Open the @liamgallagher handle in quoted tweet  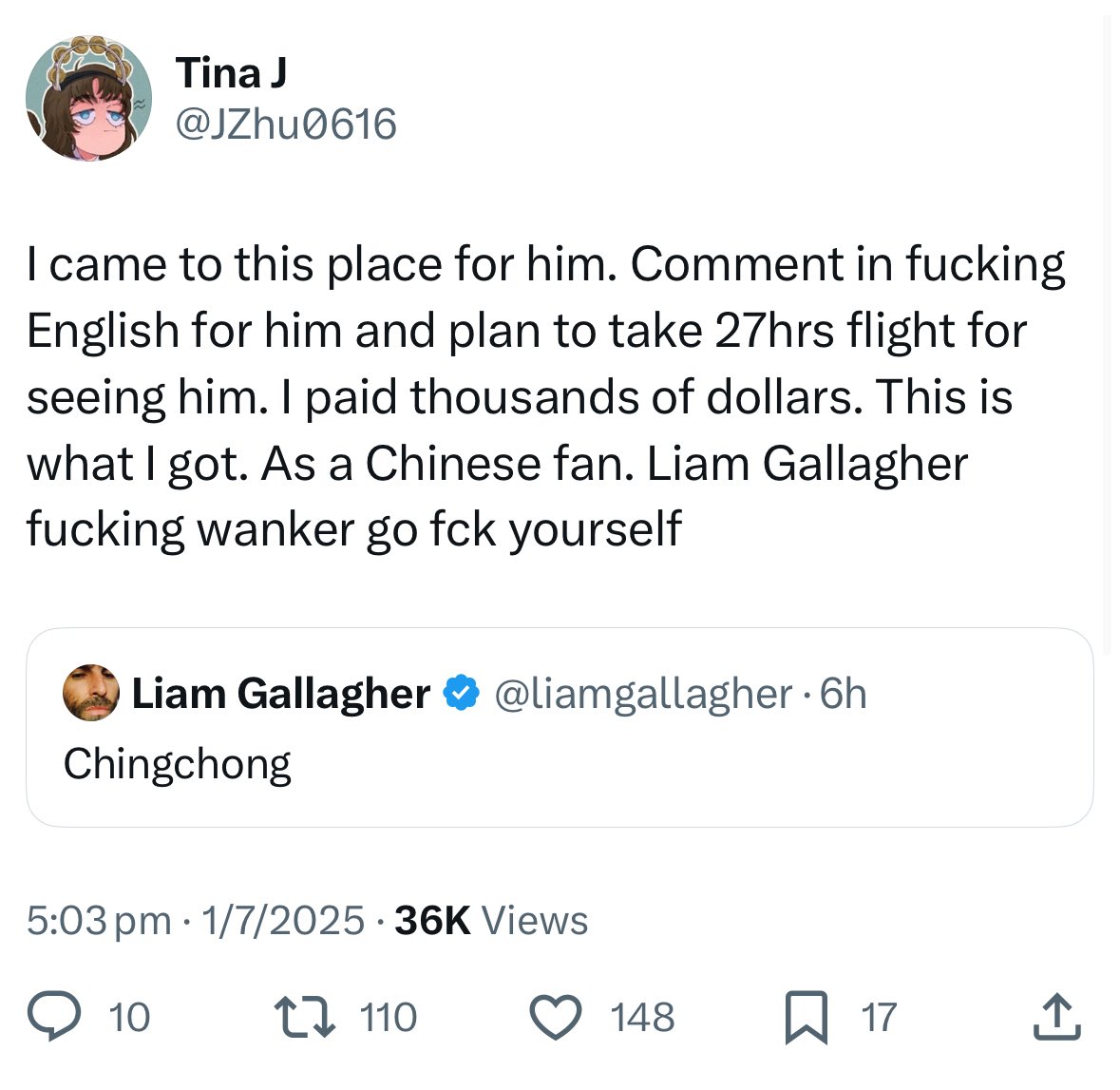coord(643,694)
